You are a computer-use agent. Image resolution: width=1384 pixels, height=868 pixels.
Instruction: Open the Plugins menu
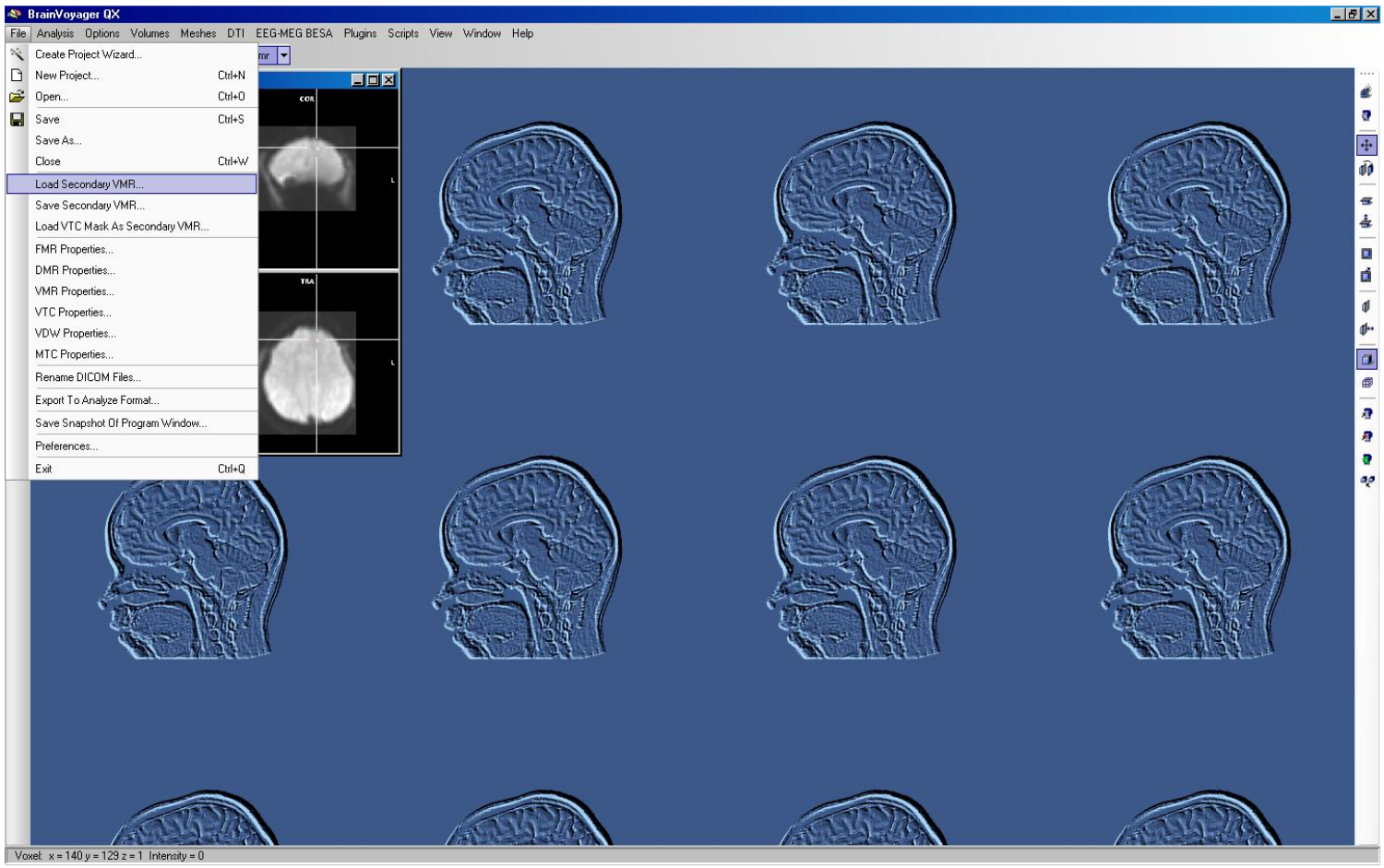click(x=360, y=33)
